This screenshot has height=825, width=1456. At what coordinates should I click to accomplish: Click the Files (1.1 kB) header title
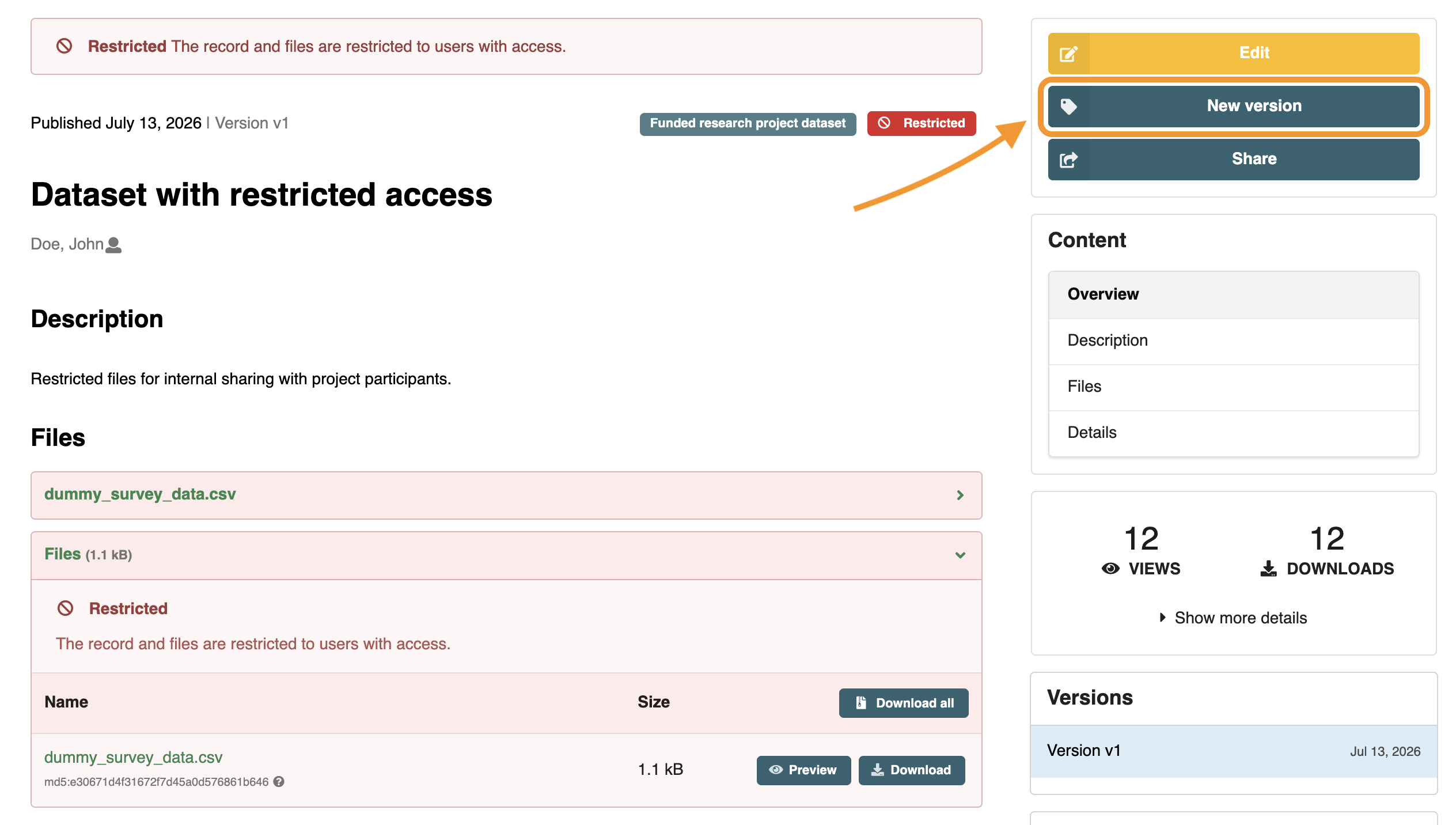[88, 554]
